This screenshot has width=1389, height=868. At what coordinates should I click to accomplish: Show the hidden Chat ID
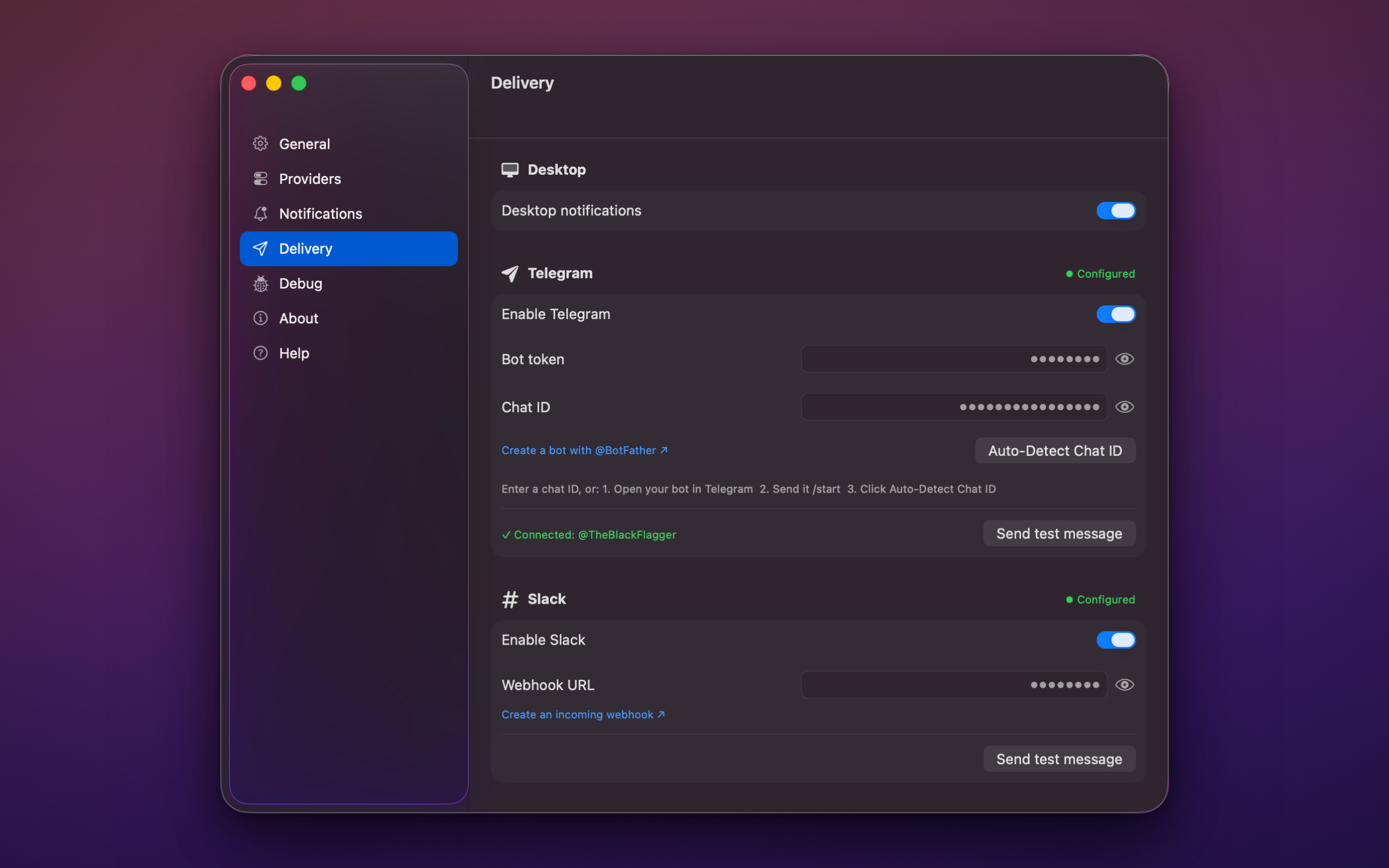click(1124, 407)
